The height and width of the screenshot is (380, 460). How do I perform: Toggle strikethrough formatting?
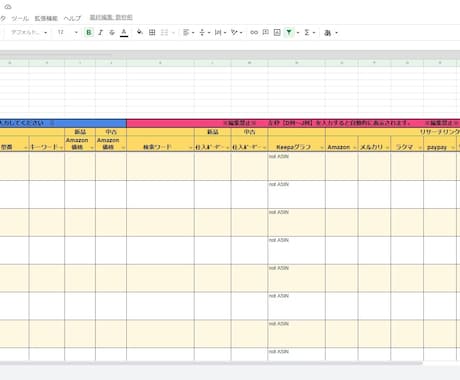(x=112, y=32)
